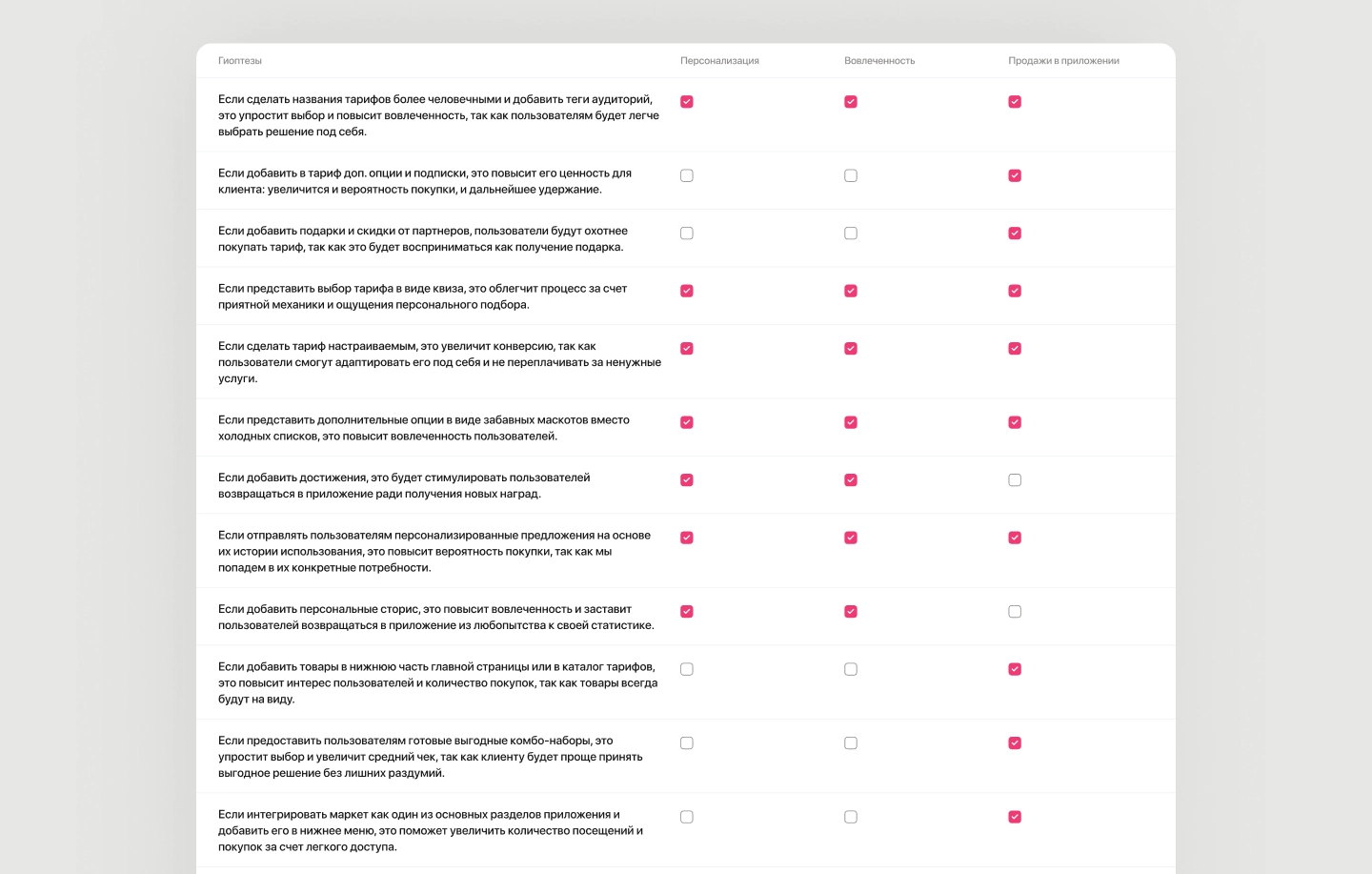
Task: Check Вовлеченность for the комбо-наборы row
Action: [x=851, y=743]
